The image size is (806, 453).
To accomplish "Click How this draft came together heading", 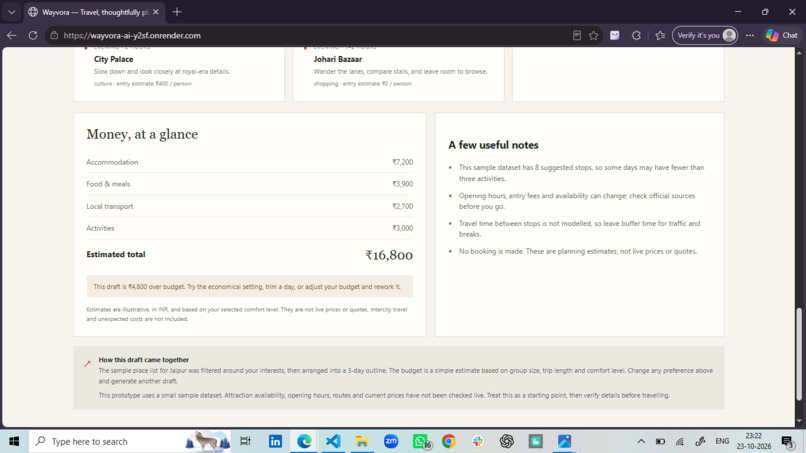I will click(143, 359).
